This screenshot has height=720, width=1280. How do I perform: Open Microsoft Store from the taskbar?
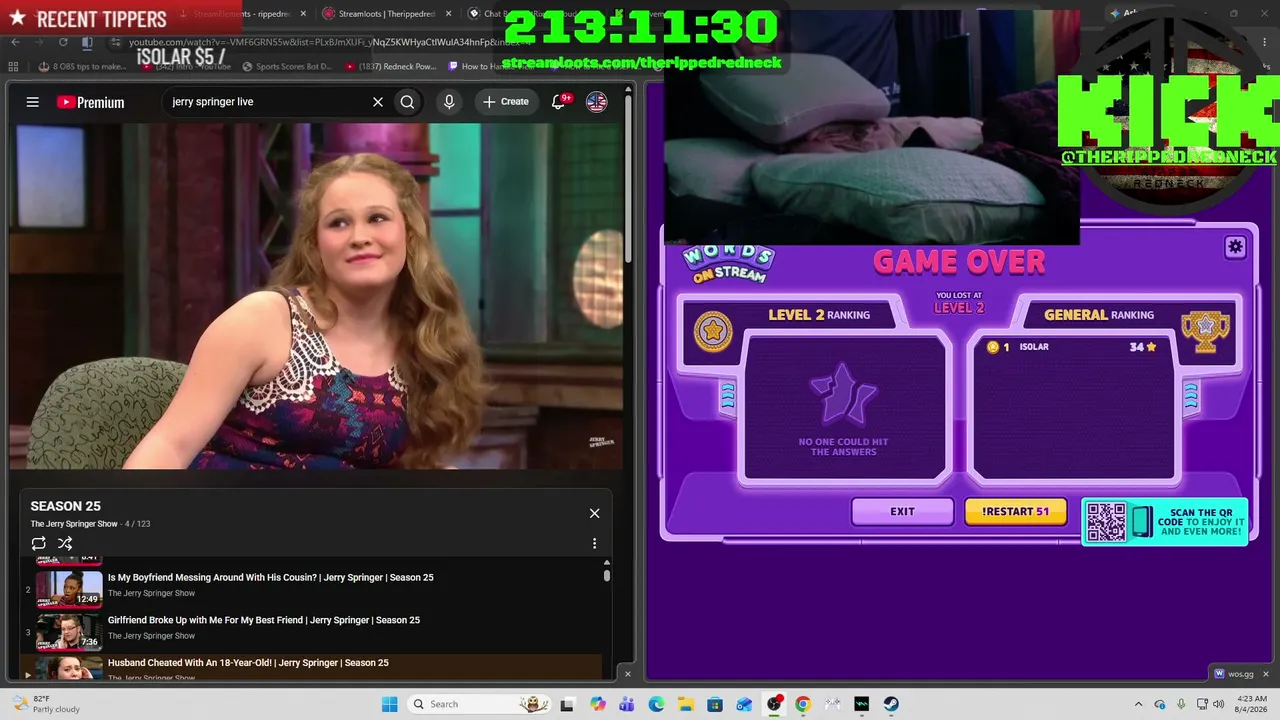click(x=715, y=704)
